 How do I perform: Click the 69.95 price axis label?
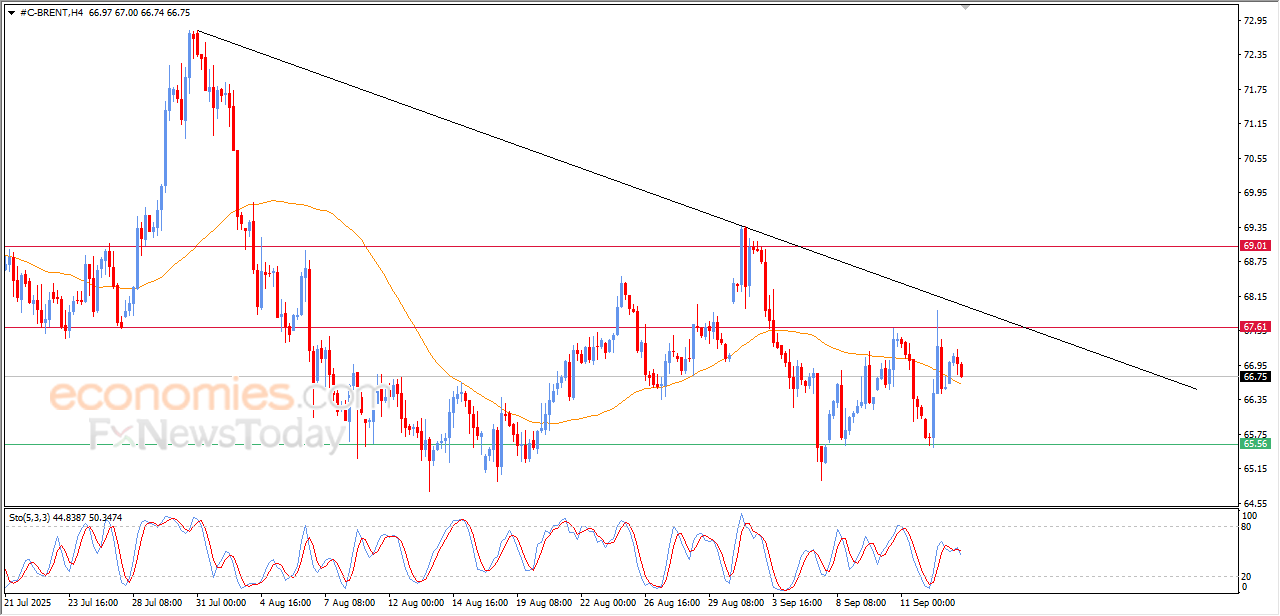1257,193
